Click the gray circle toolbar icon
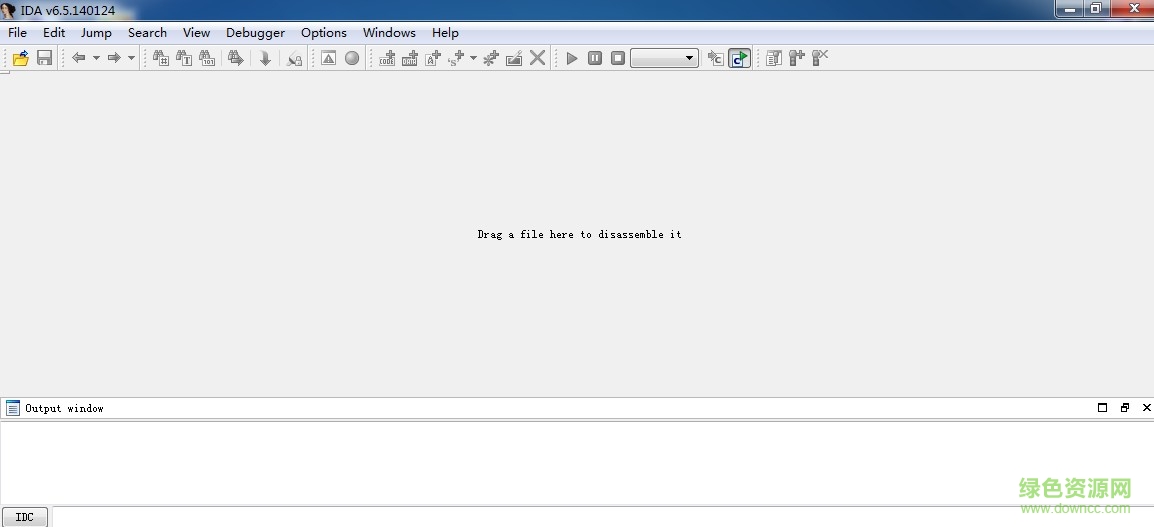 pos(352,57)
